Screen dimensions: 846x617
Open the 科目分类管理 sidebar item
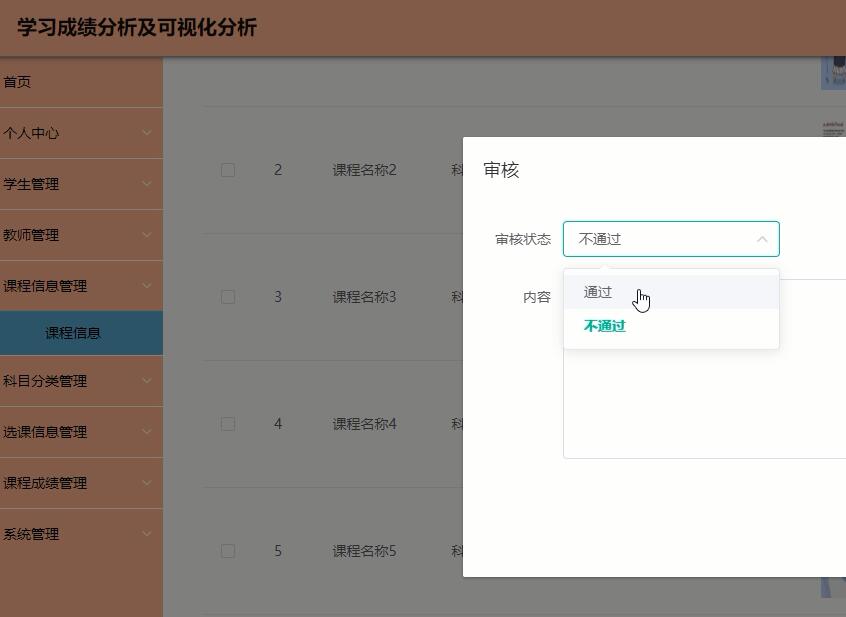coord(81,381)
